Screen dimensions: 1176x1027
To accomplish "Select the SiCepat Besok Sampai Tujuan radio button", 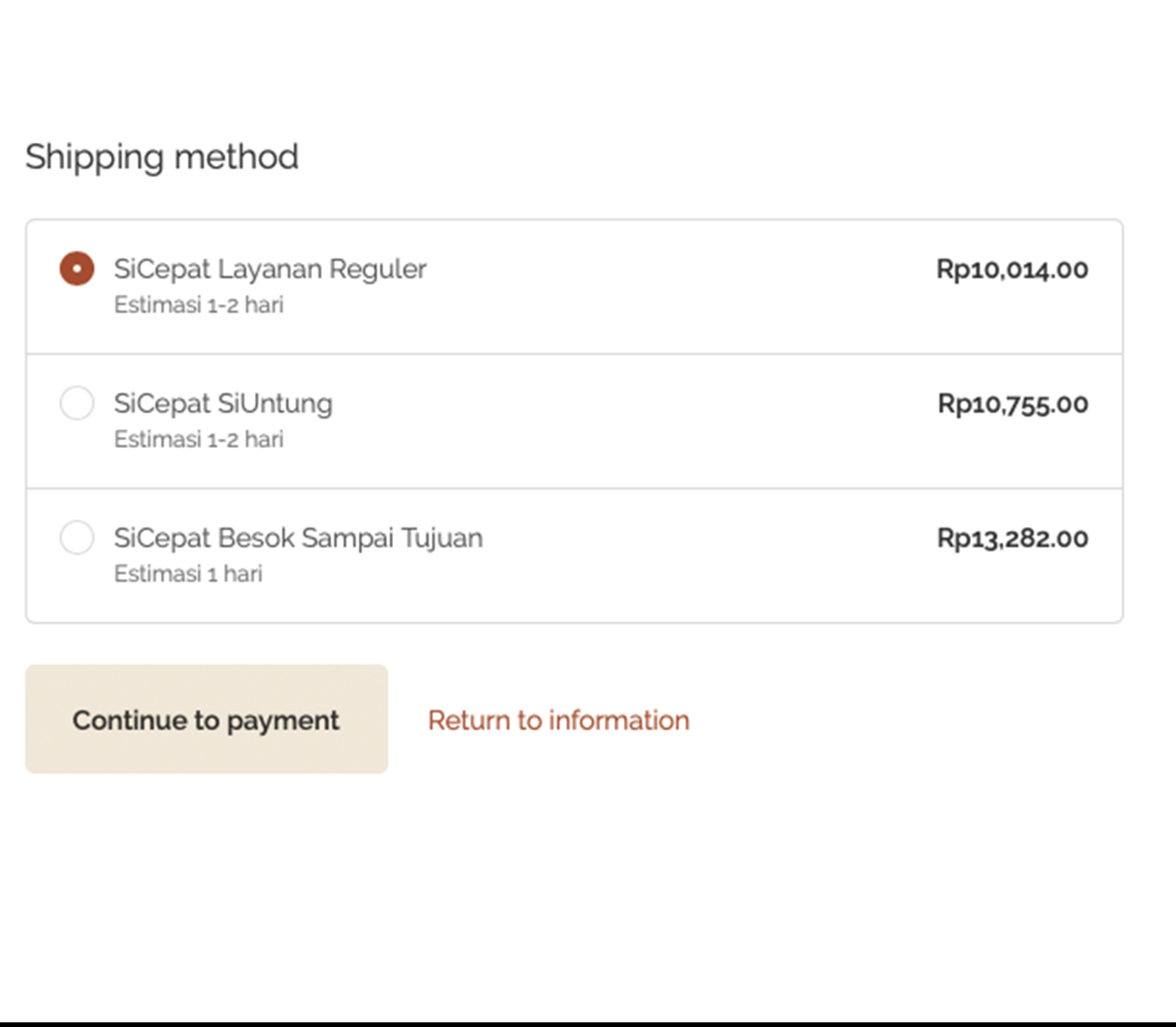I will click(x=77, y=538).
